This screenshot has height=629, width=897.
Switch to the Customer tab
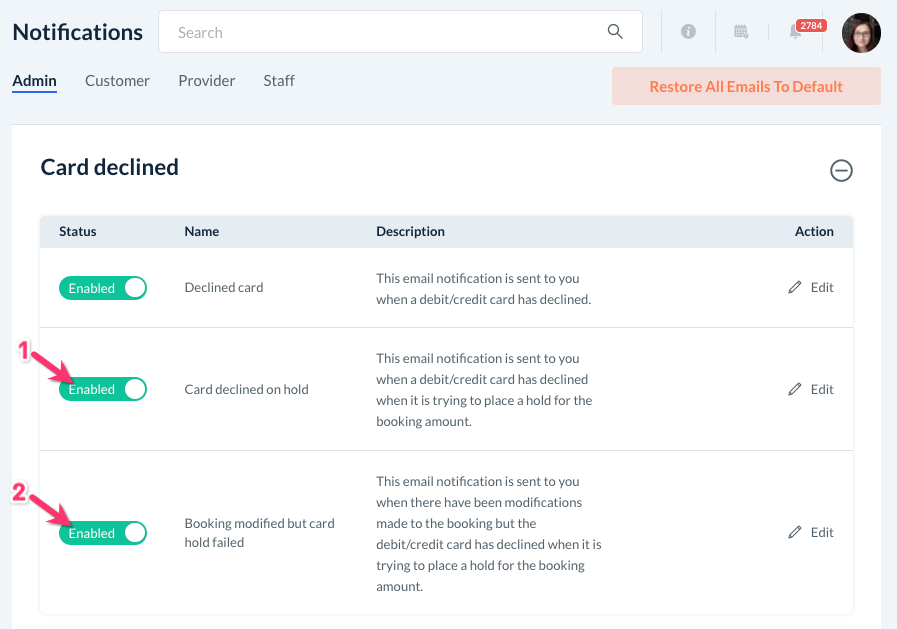pyautogui.click(x=117, y=81)
